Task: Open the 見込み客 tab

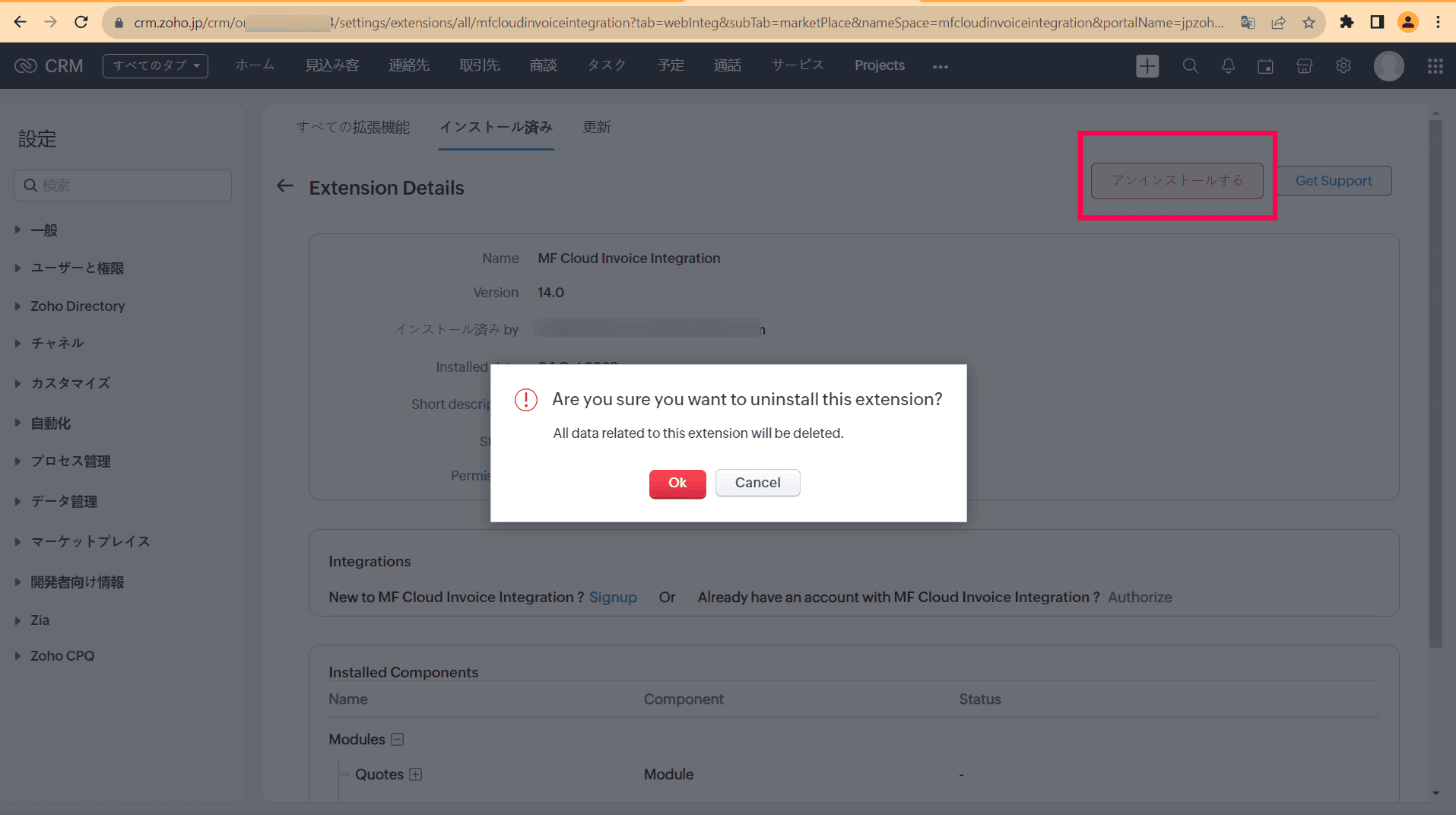Action: tap(332, 65)
